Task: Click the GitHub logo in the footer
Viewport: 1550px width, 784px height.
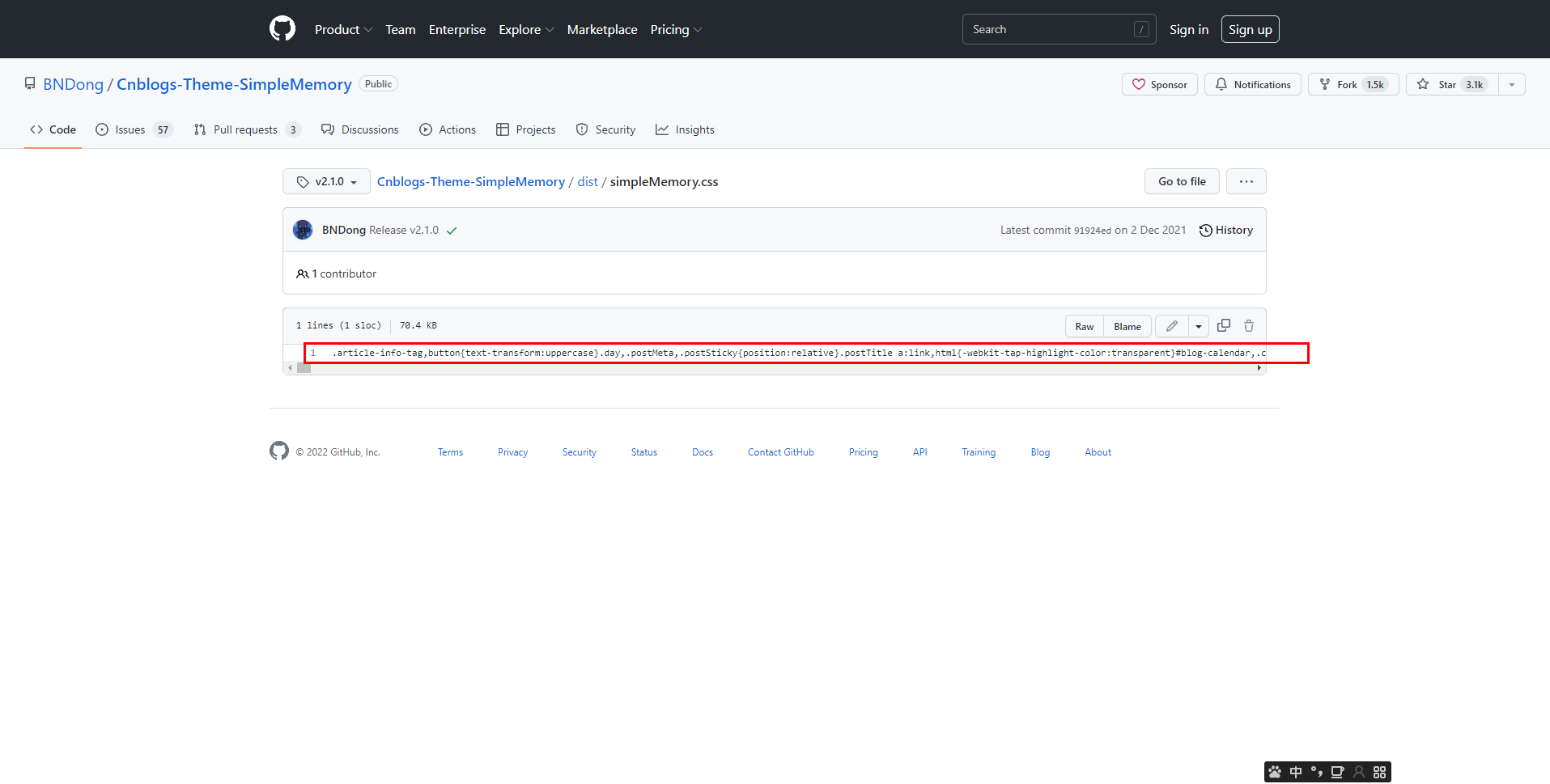Action: (279, 451)
